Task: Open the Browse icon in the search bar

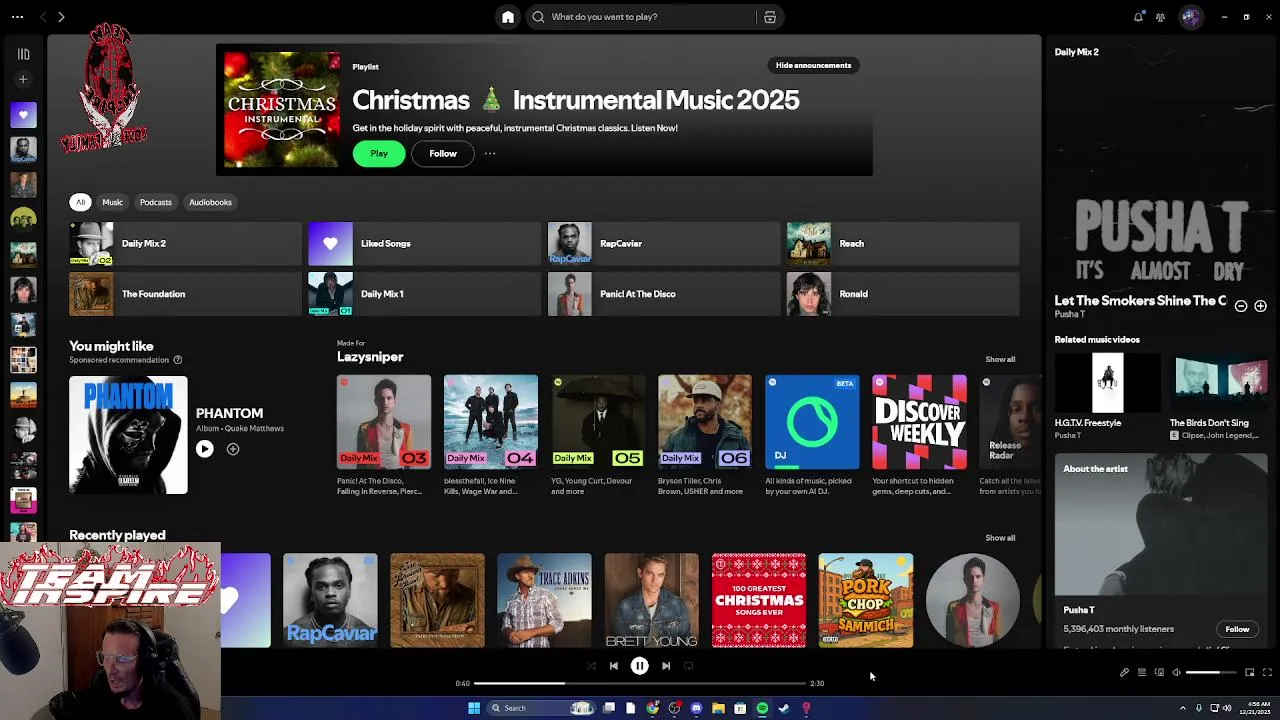Action: 770,17
